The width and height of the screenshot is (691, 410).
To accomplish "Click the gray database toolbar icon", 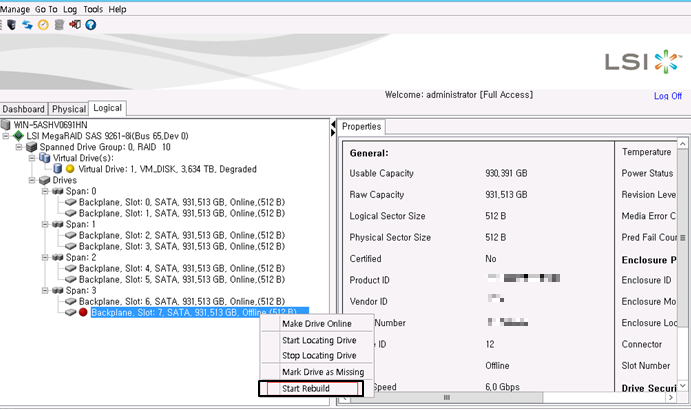I will pyautogui.click(x=59, y=25).
